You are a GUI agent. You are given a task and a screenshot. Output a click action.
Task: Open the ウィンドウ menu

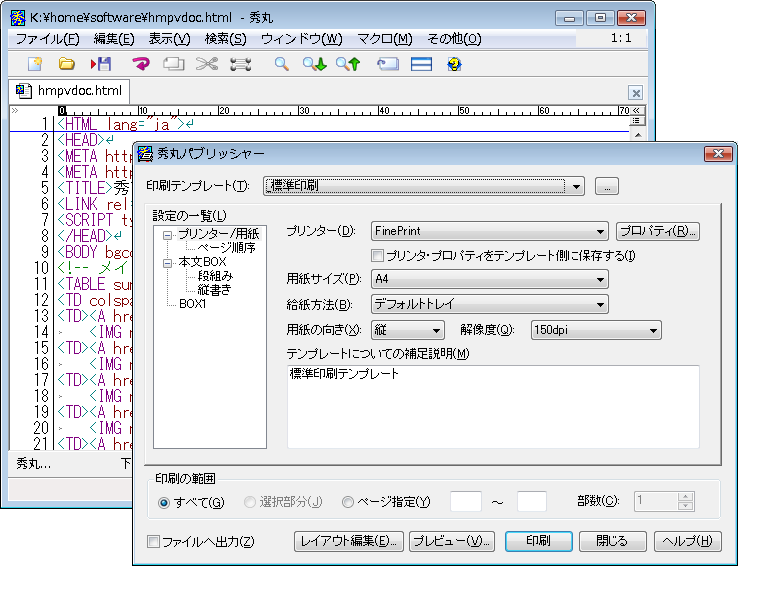click(x=302, y=39)
